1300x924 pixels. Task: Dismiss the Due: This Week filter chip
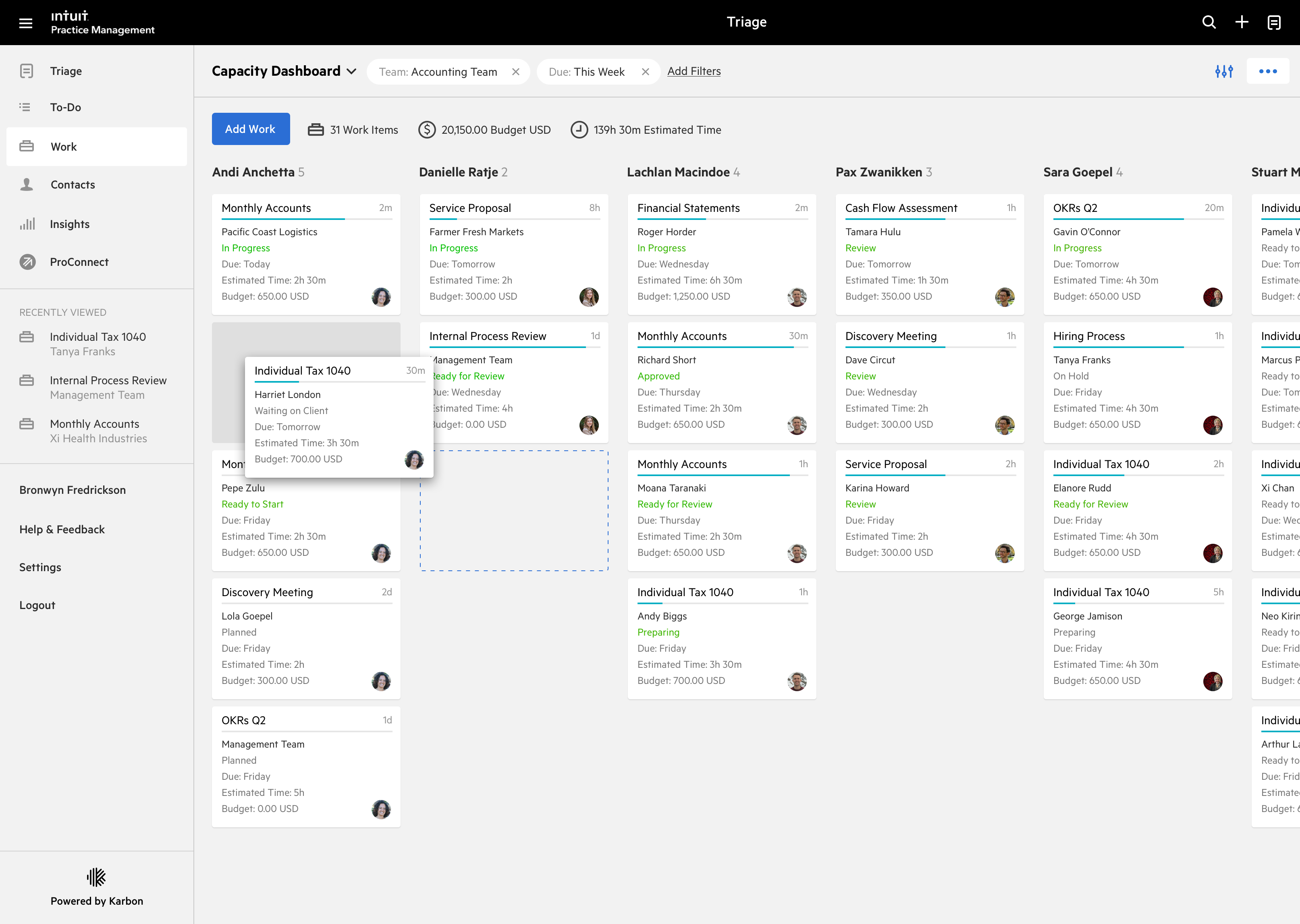pyautogui.click(x=646, y=72)
